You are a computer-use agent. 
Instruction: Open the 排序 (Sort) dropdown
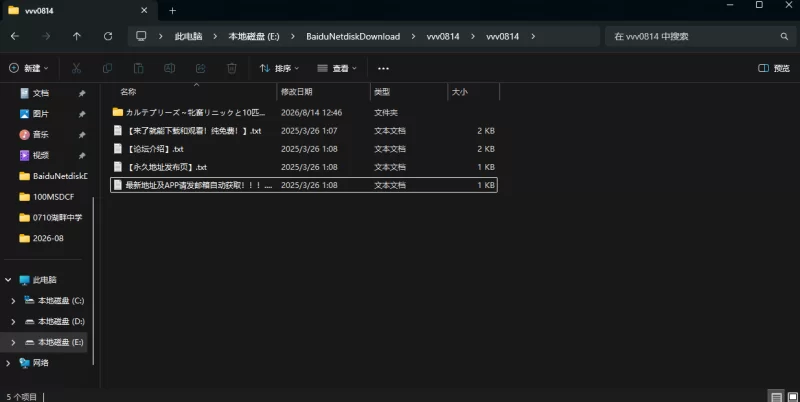tap(279, 68)
